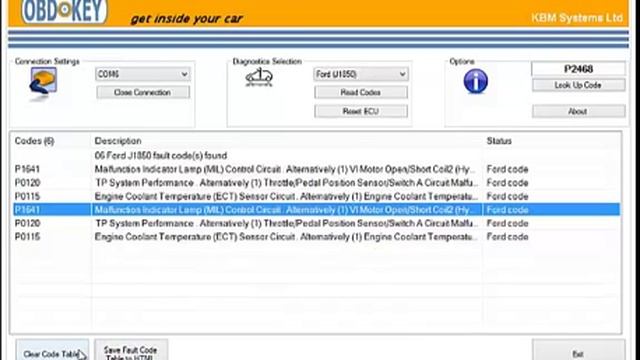Click the Codes column header
Screen dimensions: 640x360
click(34, 141)
